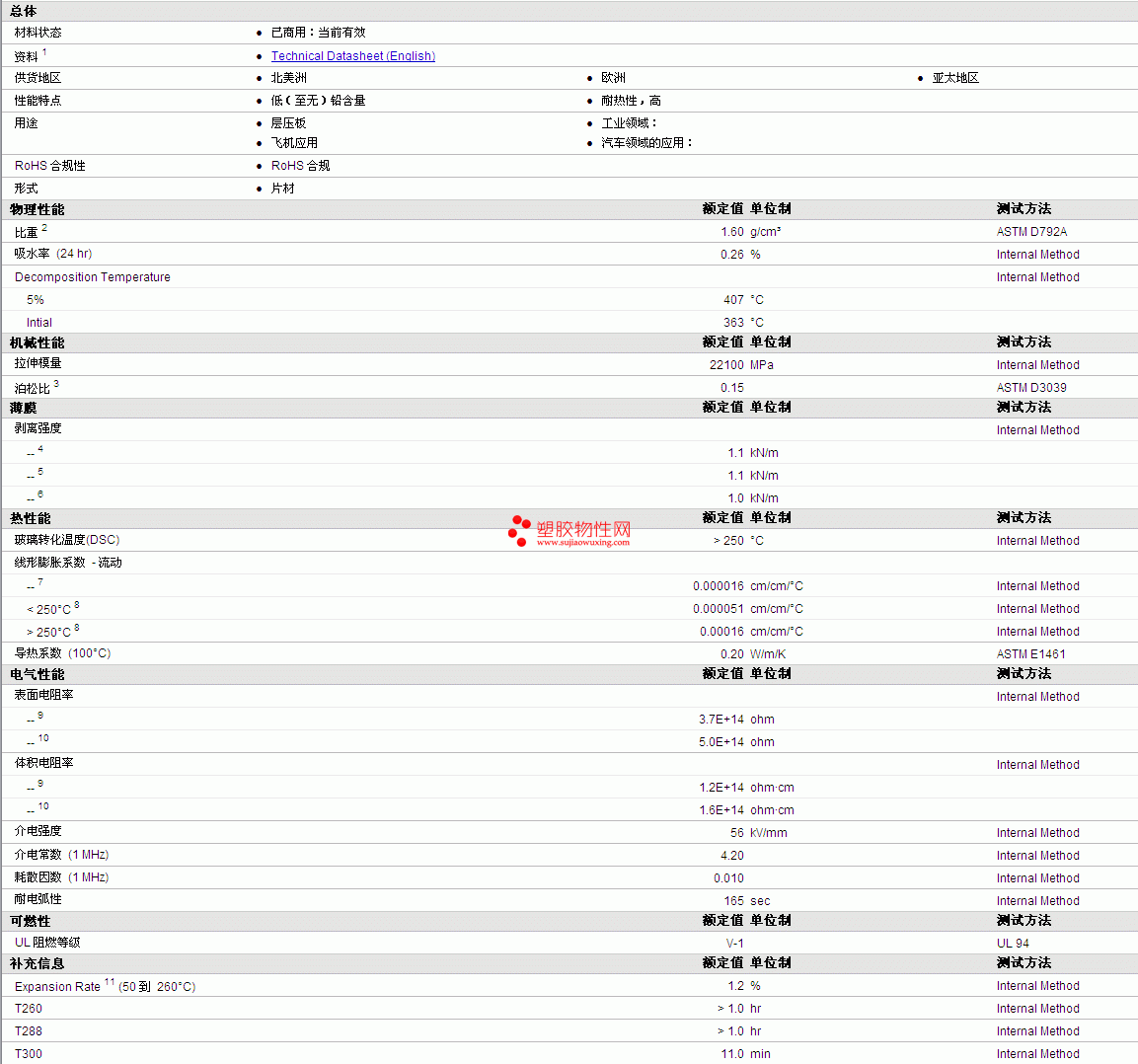Click the 飞机应用 use entry
Image resolution: width=1138 pixels, height=1064 pixels.
pos(294,143)
